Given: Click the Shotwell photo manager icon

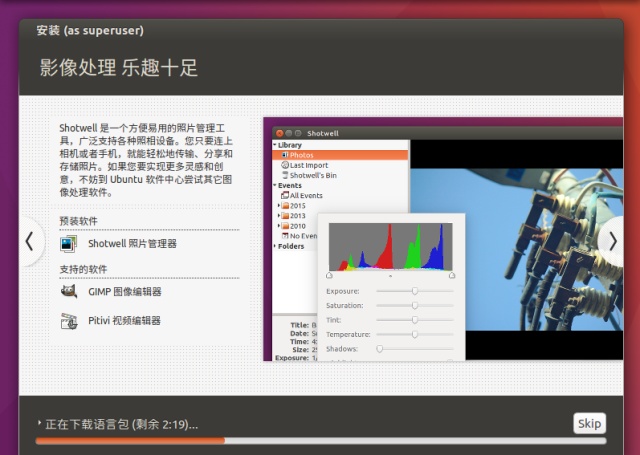Looking at the screenshot, I should 68,244.
